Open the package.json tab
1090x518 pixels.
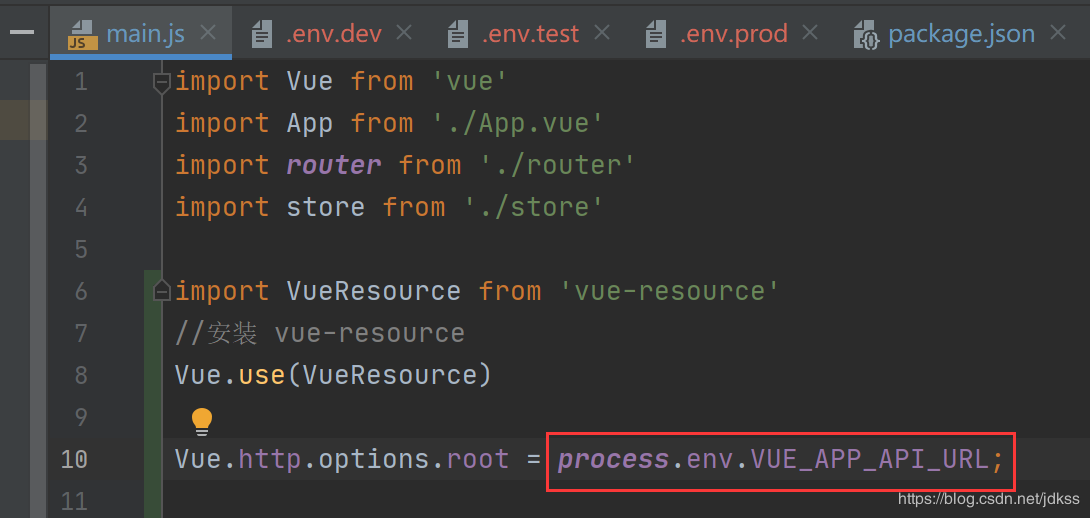tap(961, 34)
